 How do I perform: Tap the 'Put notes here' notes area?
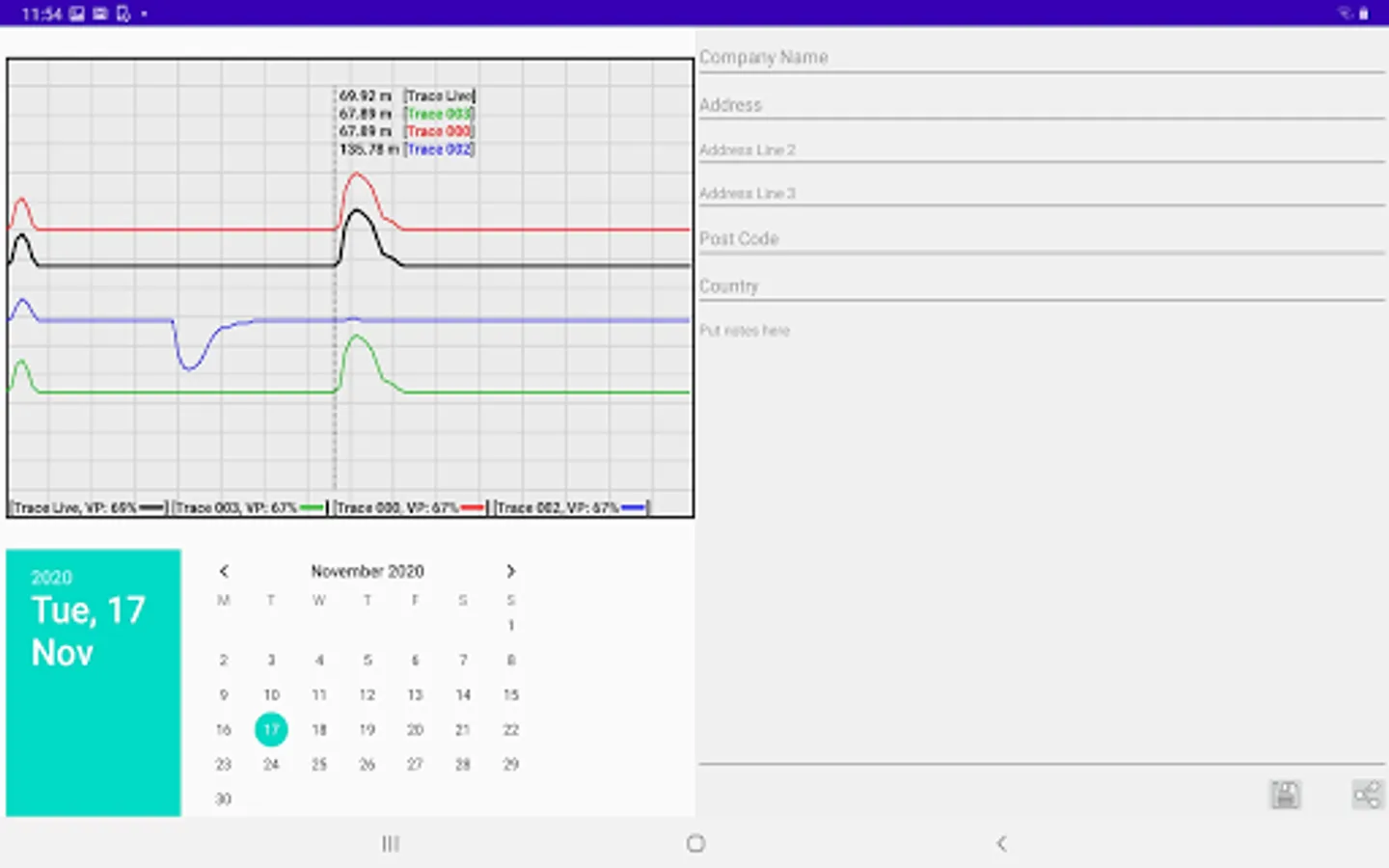tap(1042, 542)
